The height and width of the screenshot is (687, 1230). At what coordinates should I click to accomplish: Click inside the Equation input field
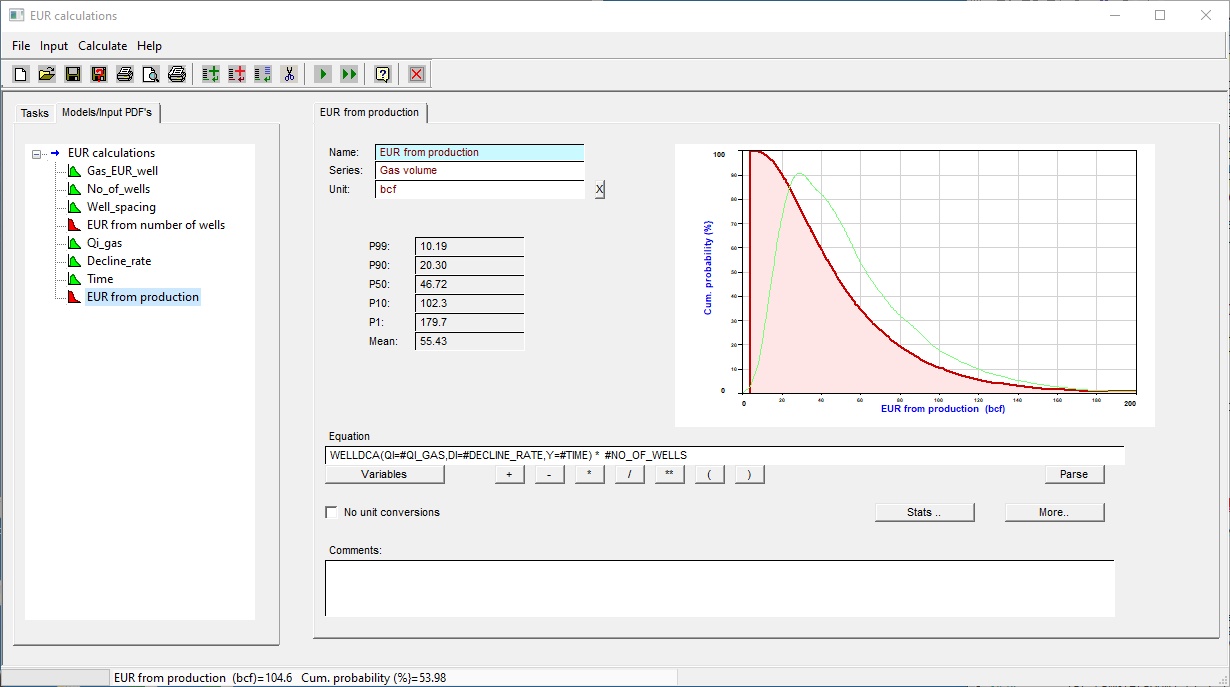point(724,455)
